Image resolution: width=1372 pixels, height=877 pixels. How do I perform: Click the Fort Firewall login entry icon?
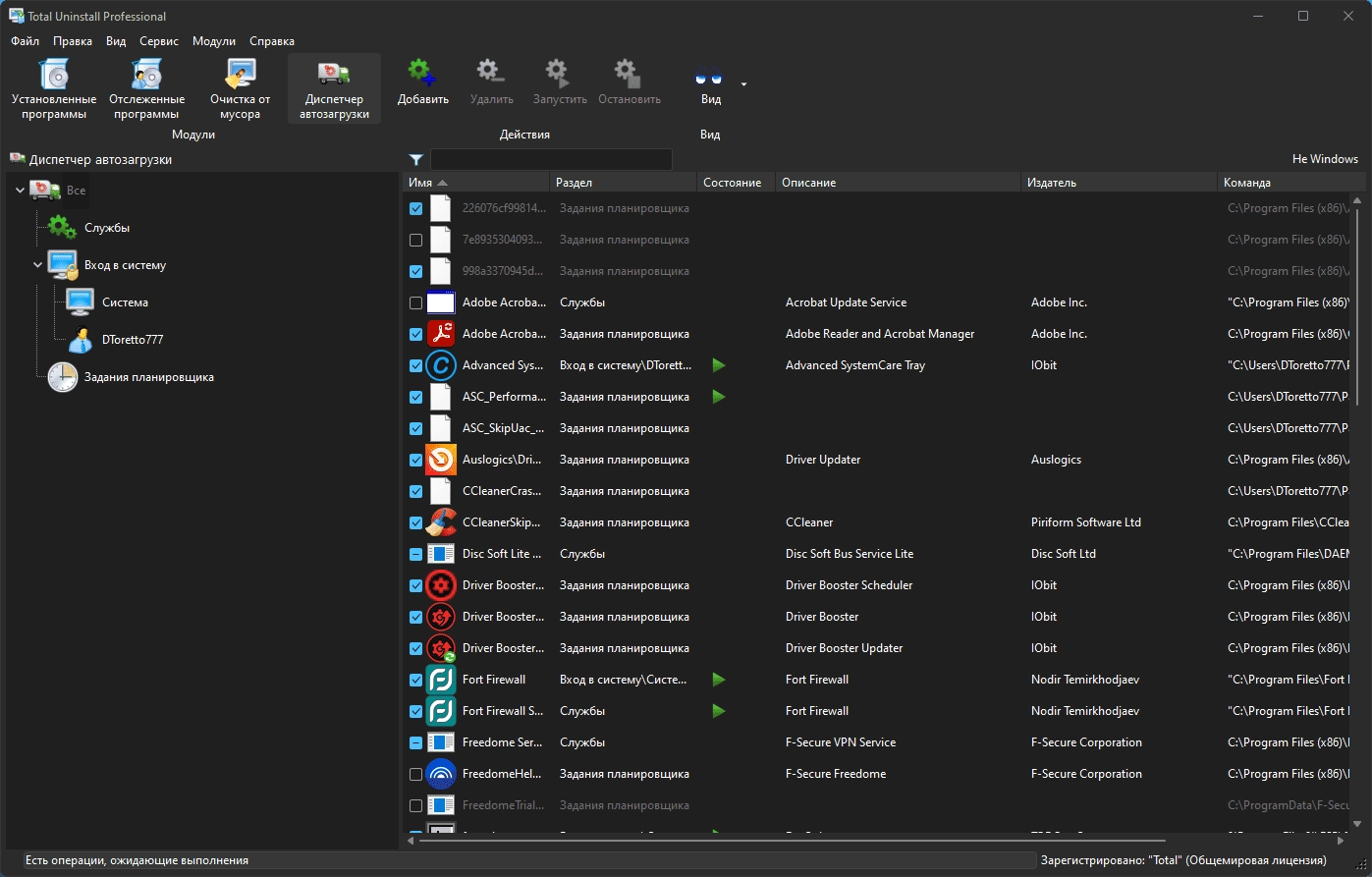tap(441, 680)
